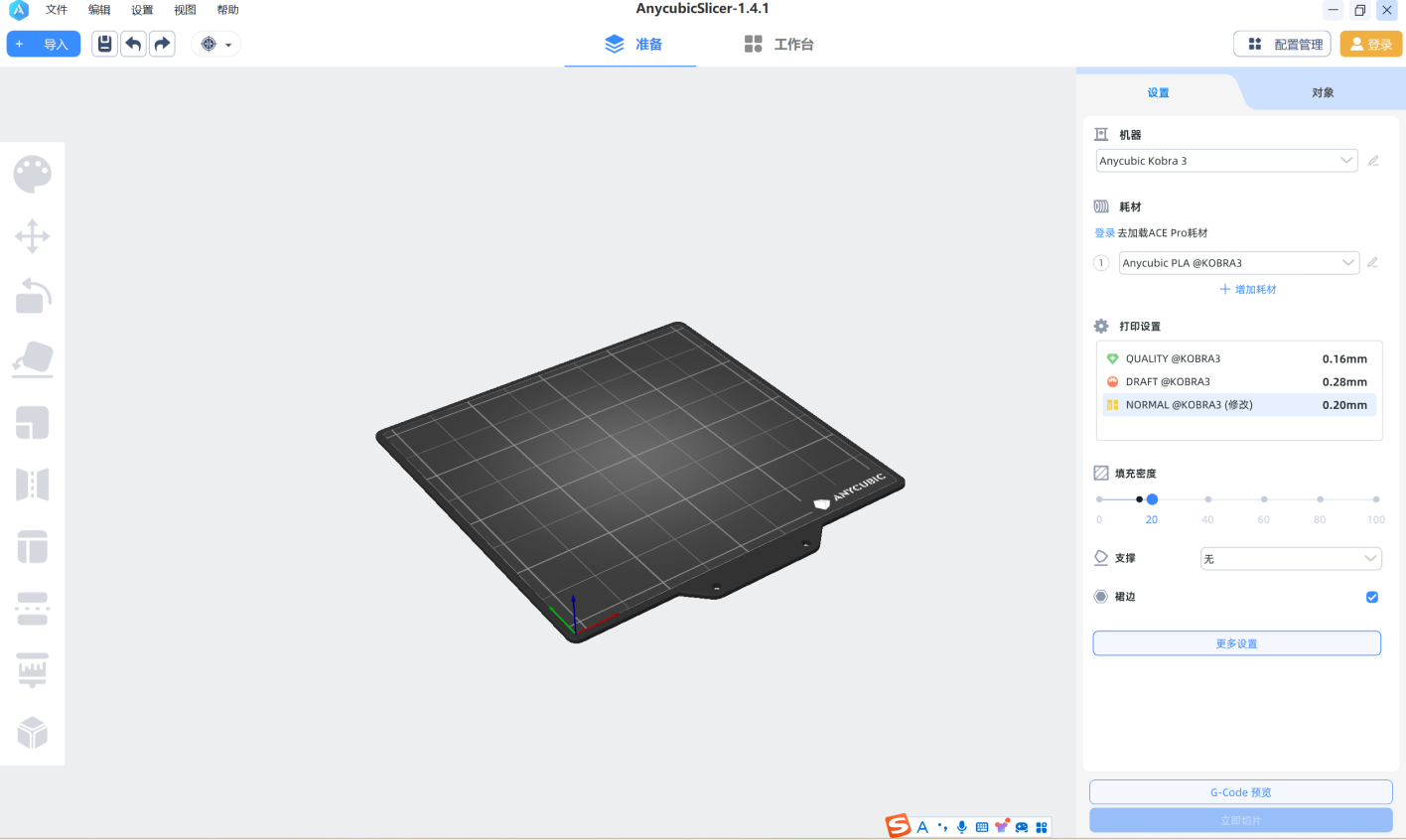This screenshot has width=1406, height=840.
Task: Open the 支撑 support type dropdown
Action: click(x=1290, y=559)
